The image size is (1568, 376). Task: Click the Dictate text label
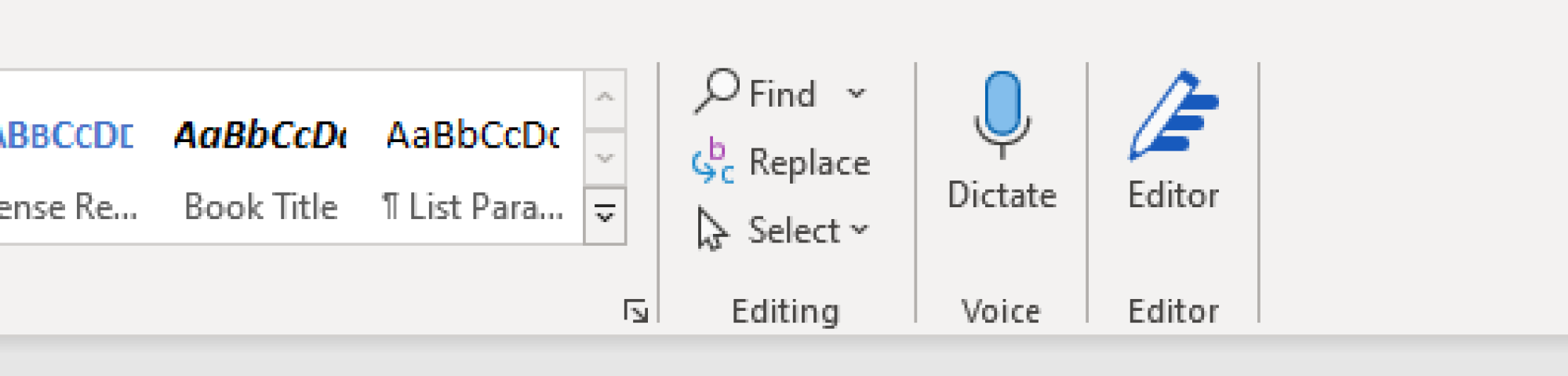point(1002,195)
